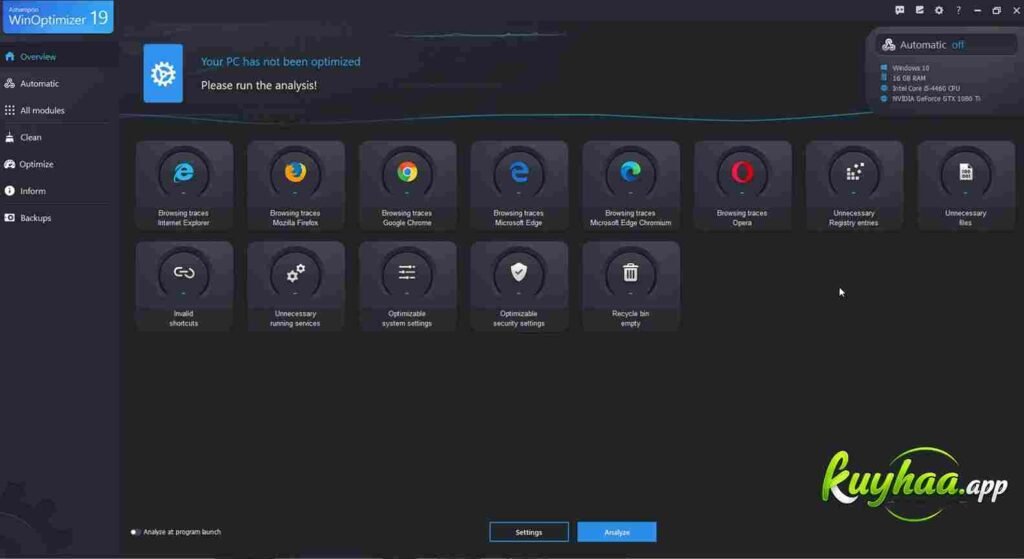
Task: Open Internet Explorer browsing traces tile
Action: pyautogui.click(x=184, y=185)
